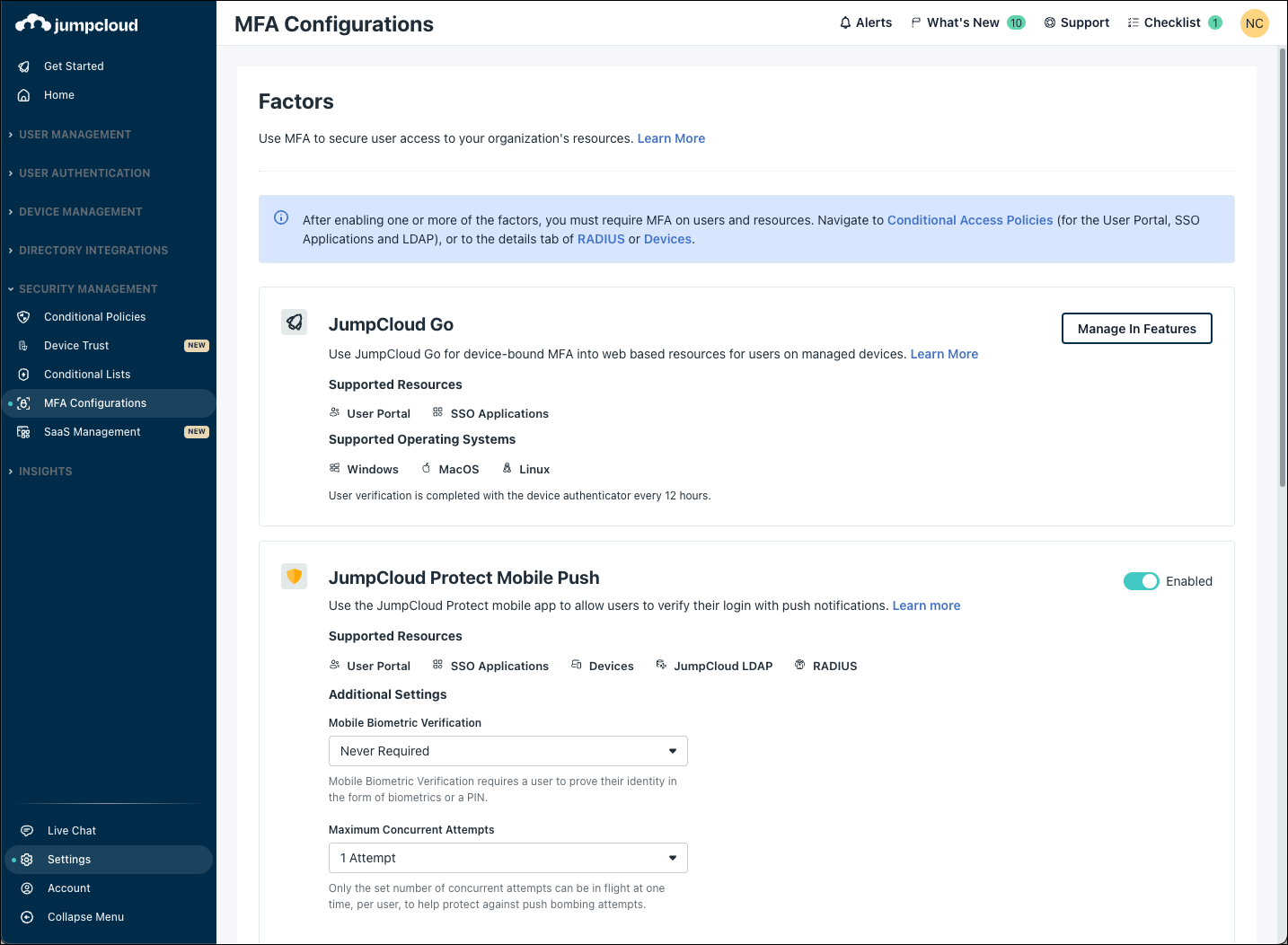Image resolution: width=1288 pixels, height=945 pixels.
Task: Click the RADIUS resource icon under Mobile Push
Action: [x=800, y=665]
